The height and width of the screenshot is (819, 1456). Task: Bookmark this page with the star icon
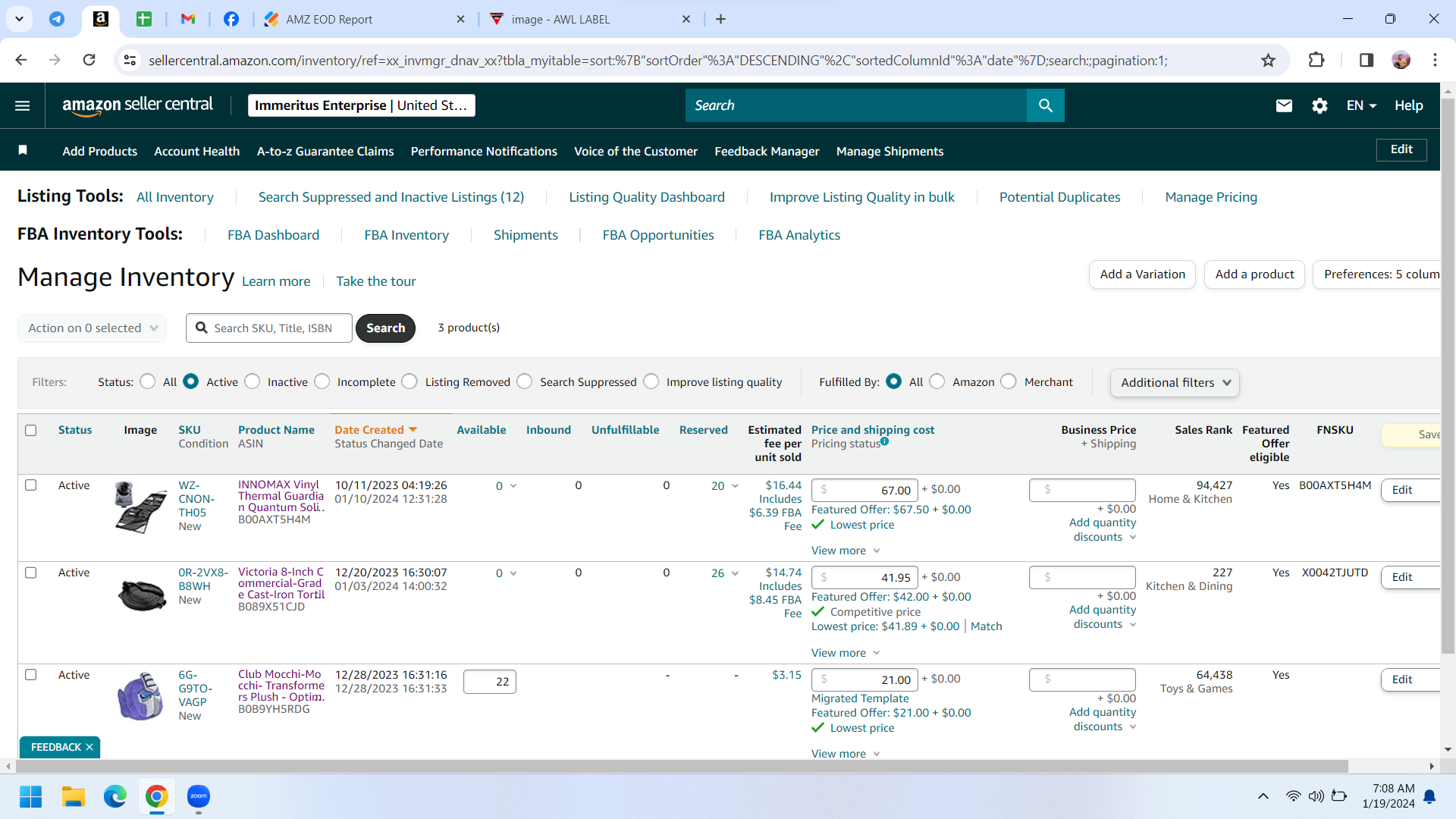pos(1268,60)
